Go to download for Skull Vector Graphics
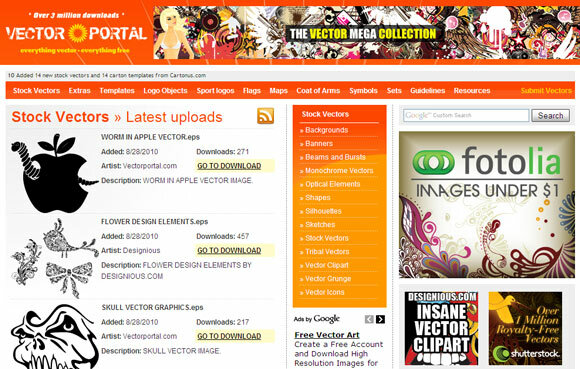The width and height of the screenshot is (580, 369). point(229,336)
